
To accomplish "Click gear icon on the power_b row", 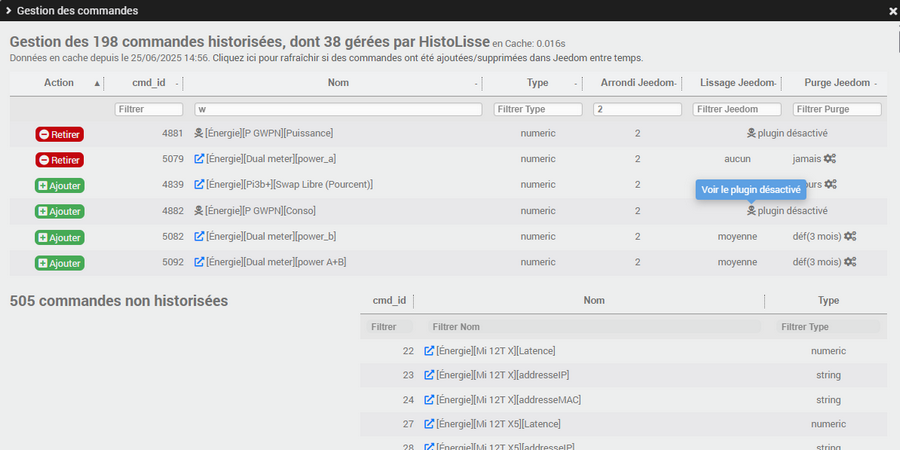I will 850,237.
